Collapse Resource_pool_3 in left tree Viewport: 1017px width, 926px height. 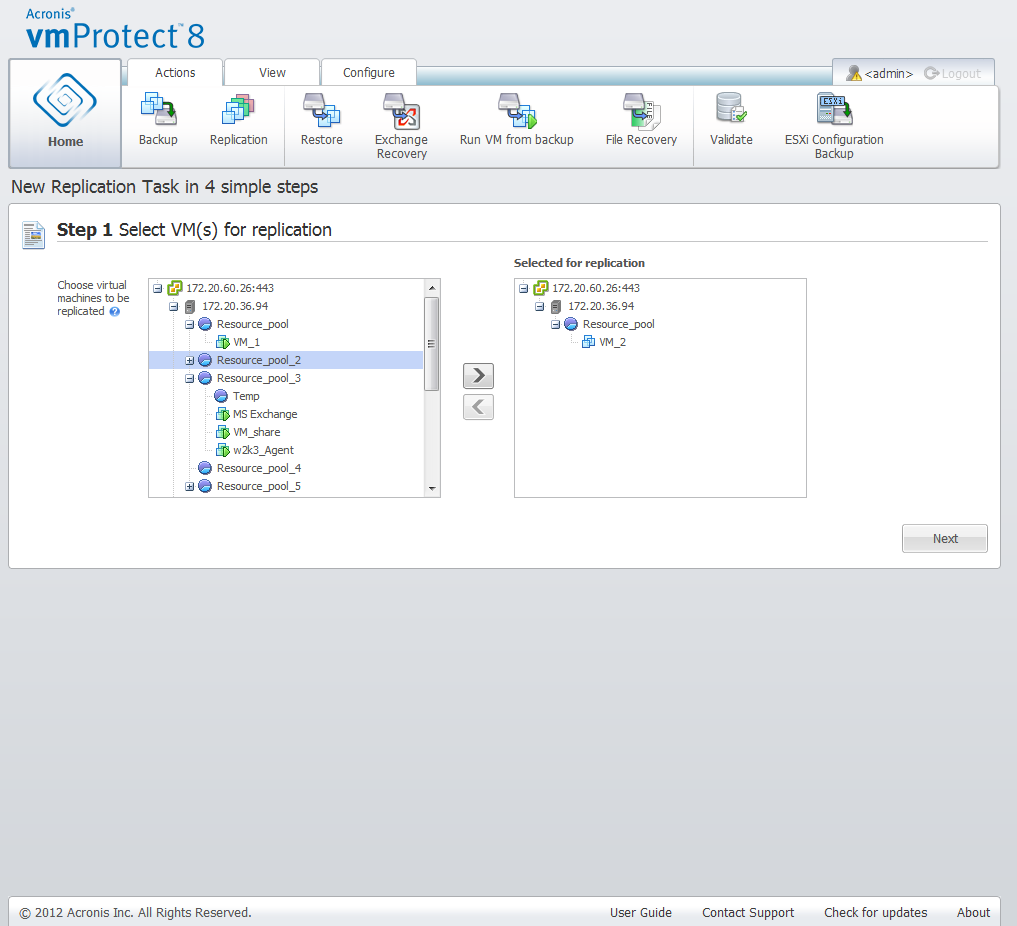pyautogui.click(x=190, y=378)
